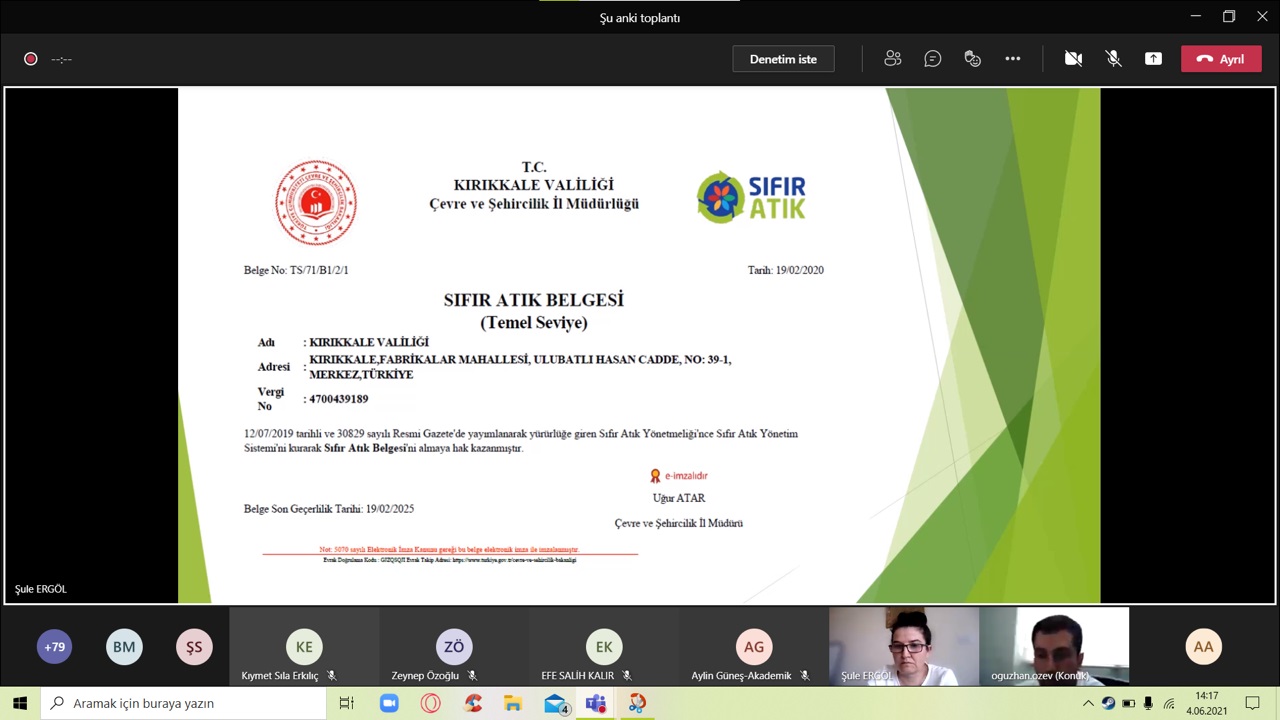Click Şule ERGÖL presenter name label
Image resolution: width=1280 pixels, height=720 pixels.
click(41, 589)
